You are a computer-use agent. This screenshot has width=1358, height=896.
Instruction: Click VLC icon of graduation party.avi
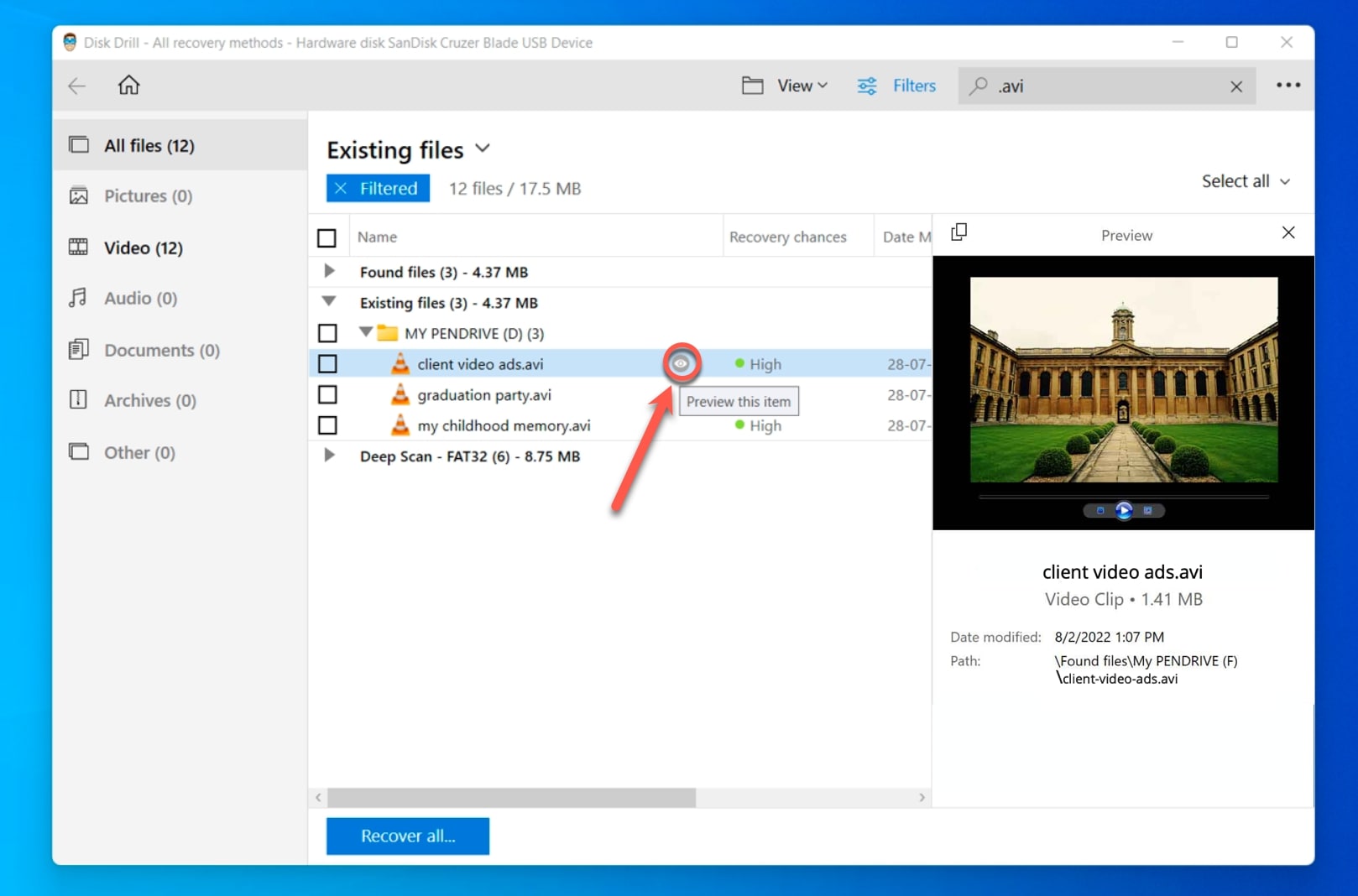(400, 394)
